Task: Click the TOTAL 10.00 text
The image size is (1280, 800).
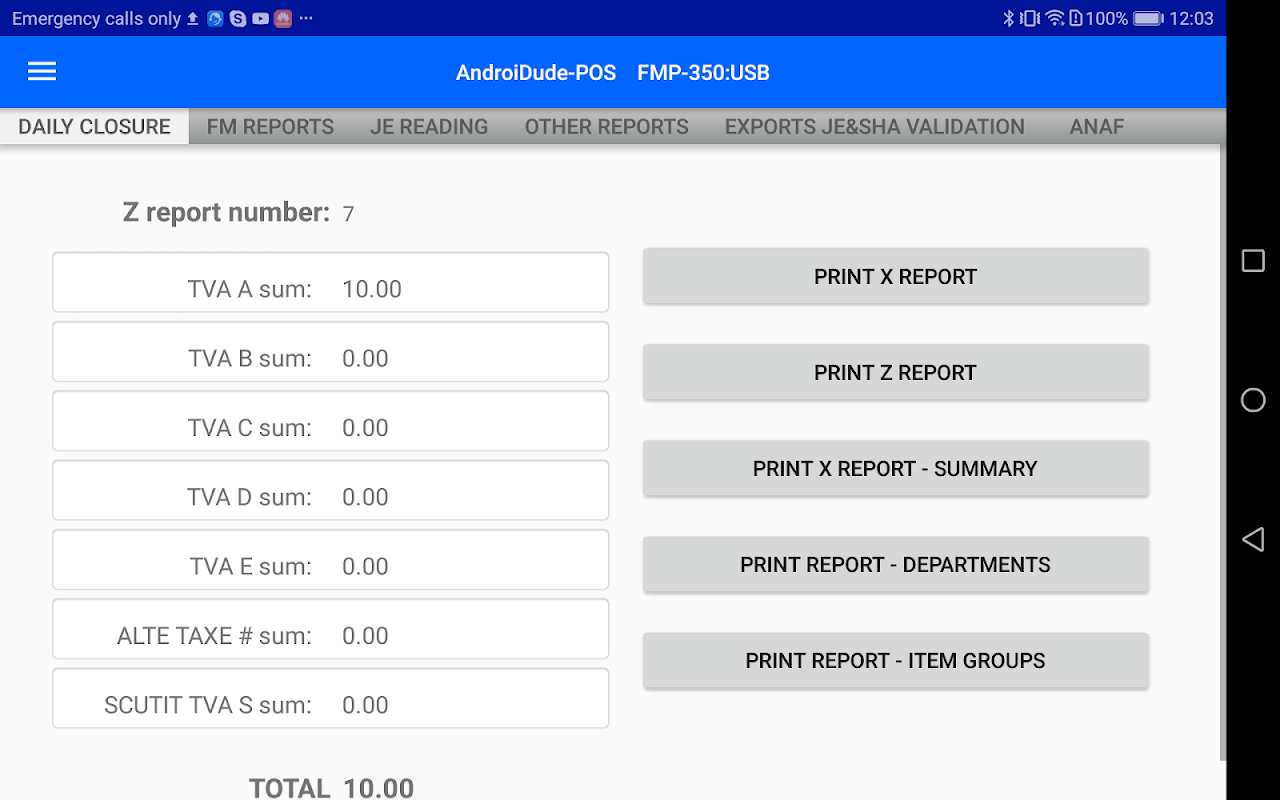Action: pos(331,787)
